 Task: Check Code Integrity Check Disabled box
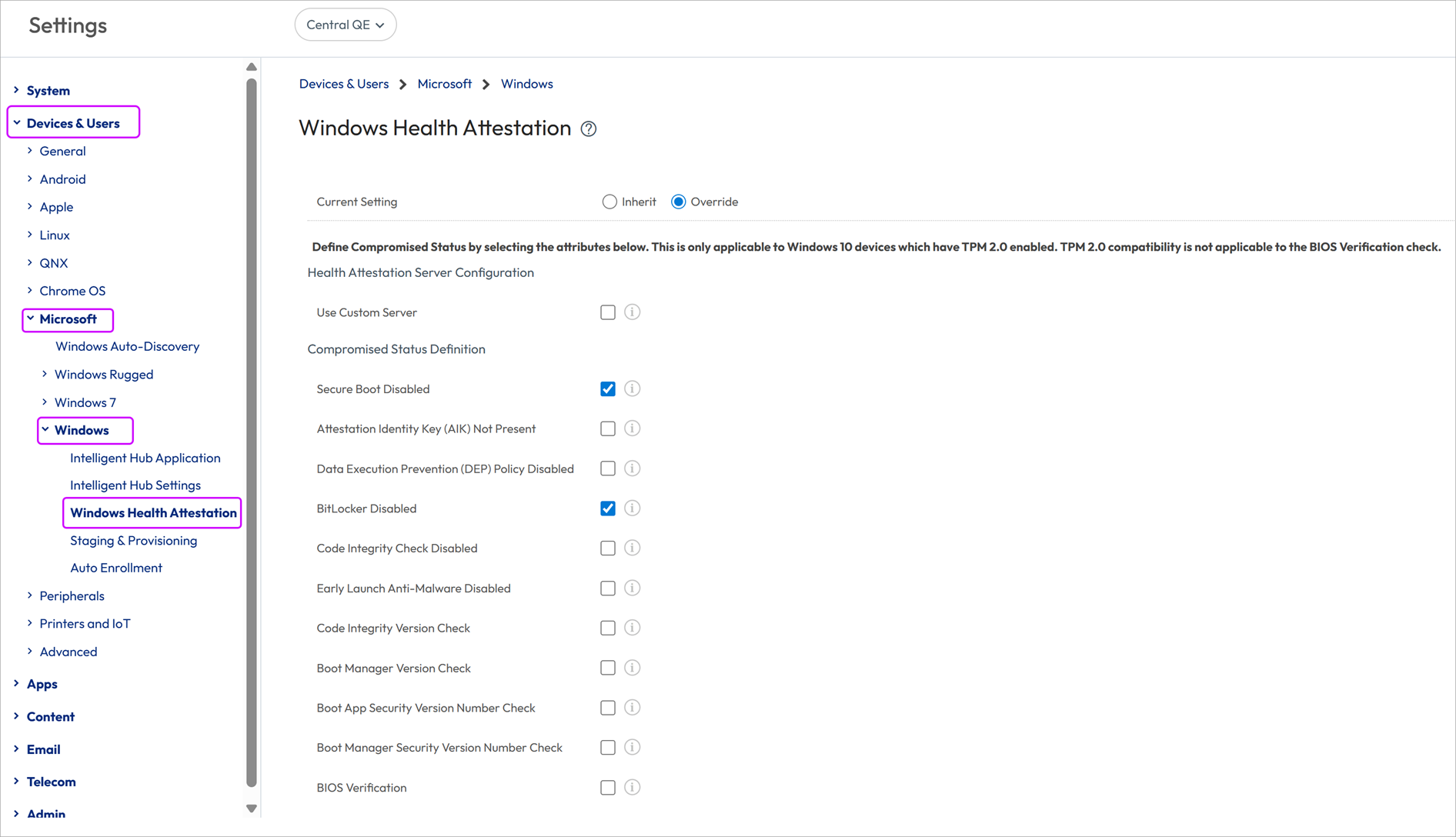[608, 549]
